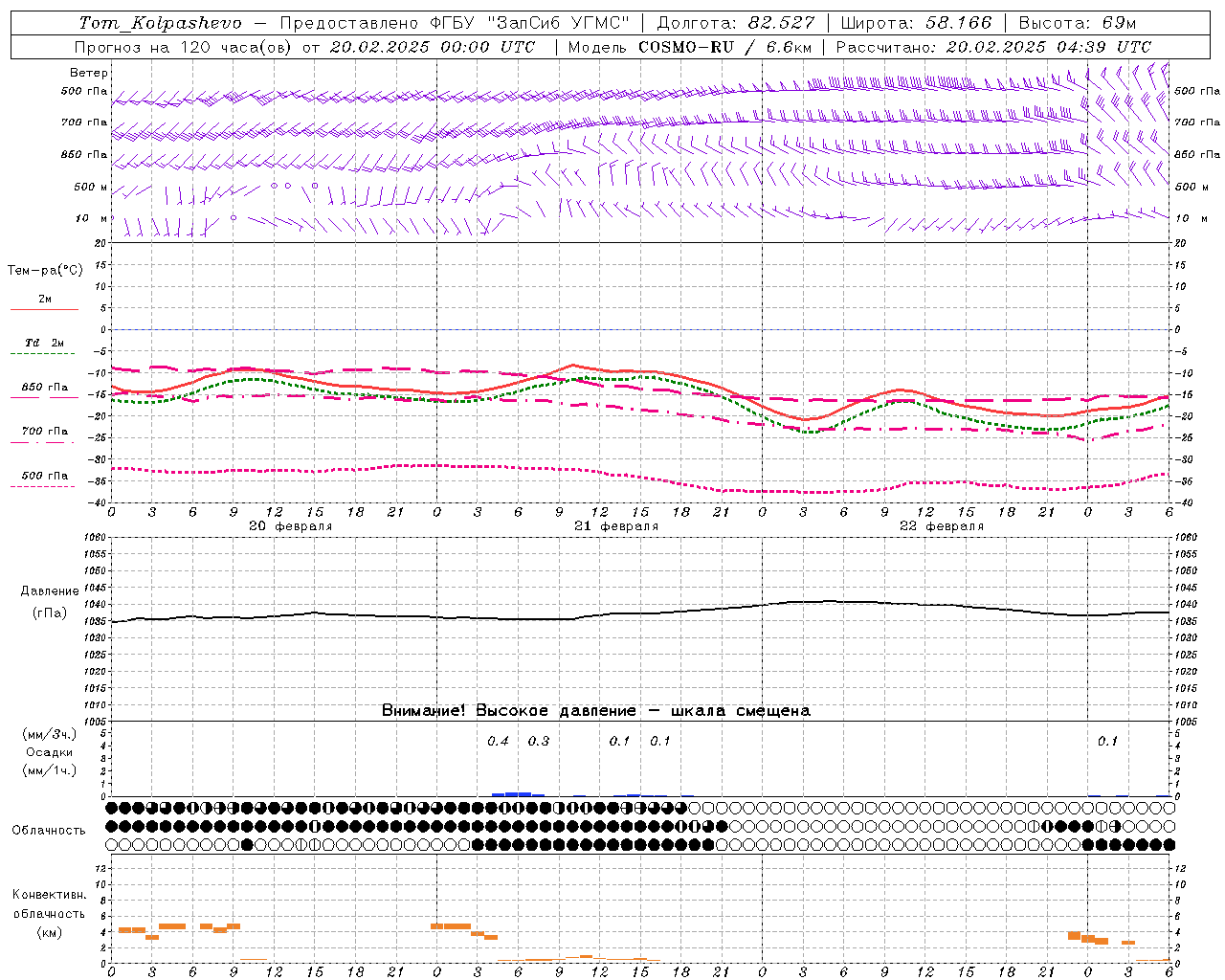Click the Tom_Kolpashevo station title
The width and height of the screenshot is (1225, 980).
[x=160, y=23]
